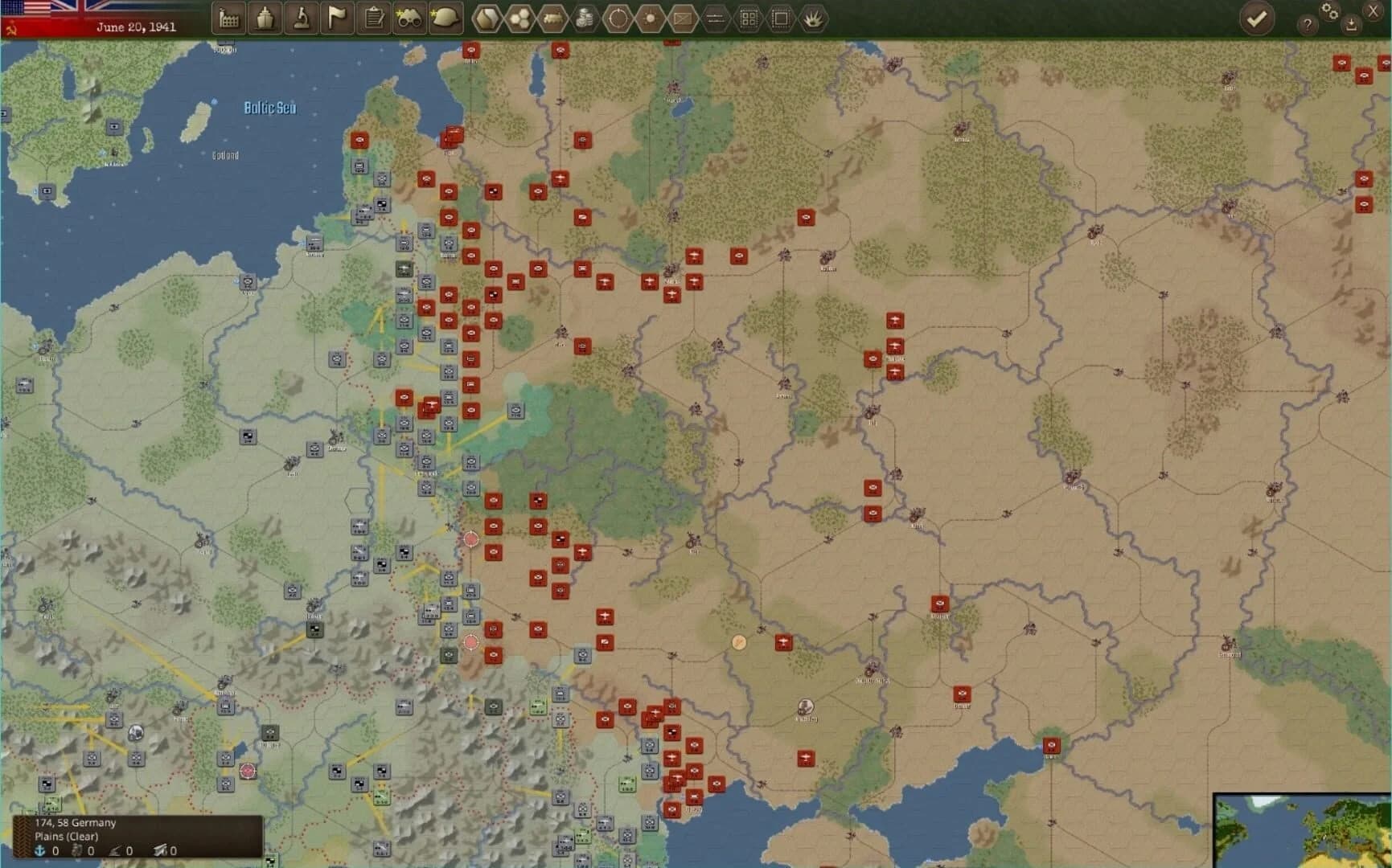This screenshot has width=1392, height=868.
Task: Open the research microscope screen
Action: (302, 18)
